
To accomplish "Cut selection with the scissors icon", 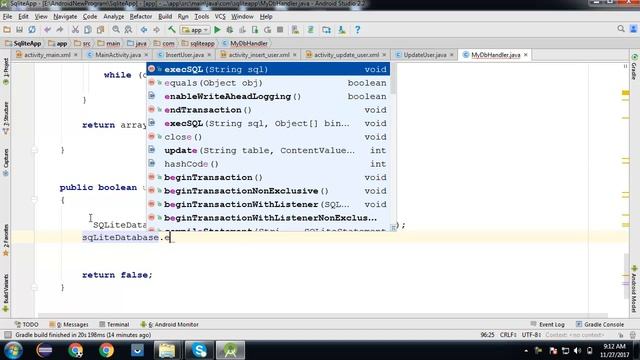I will (x=75, y=29).
